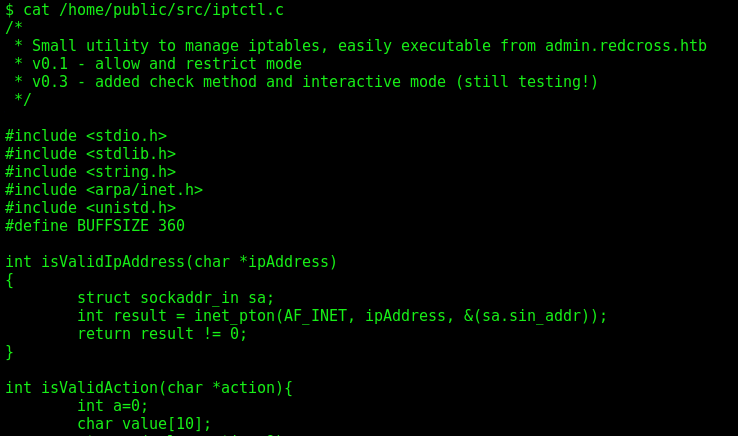The image size is (738, 436).
Task: Click the char value[10] declaration
Action: (x=144, y=424)
